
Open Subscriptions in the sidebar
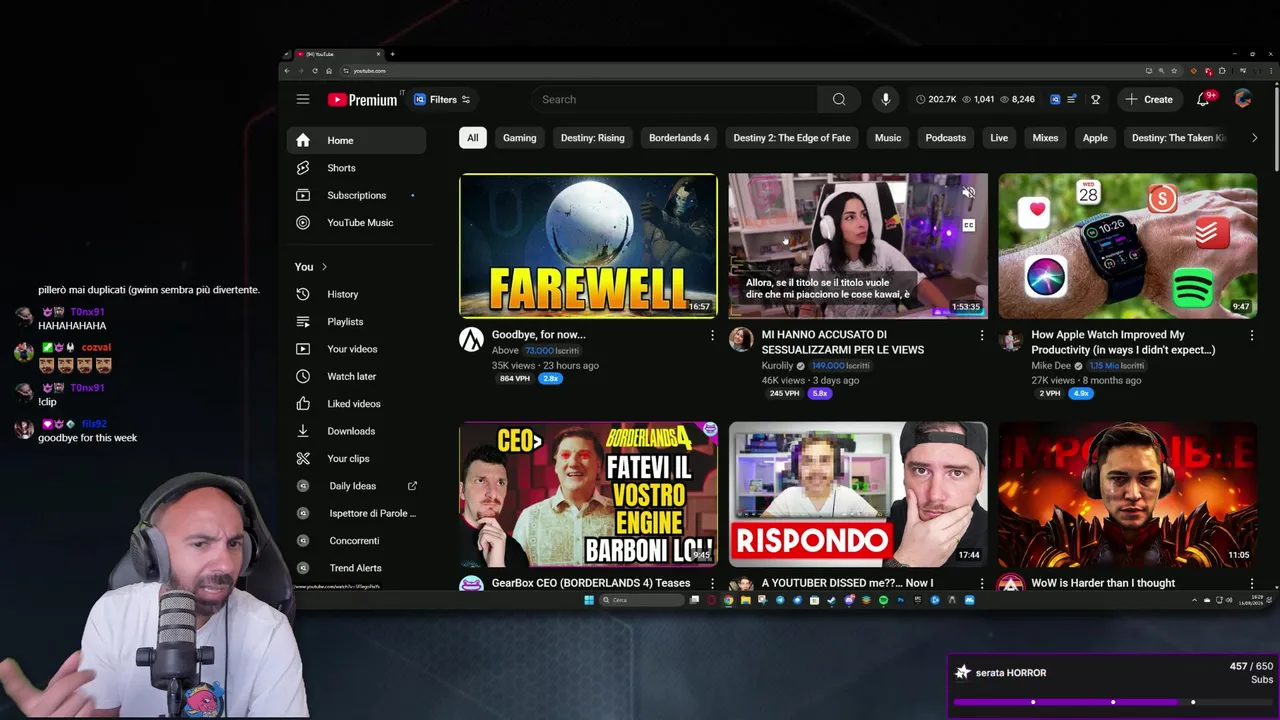pyautogui.click(x=356, y=195)
